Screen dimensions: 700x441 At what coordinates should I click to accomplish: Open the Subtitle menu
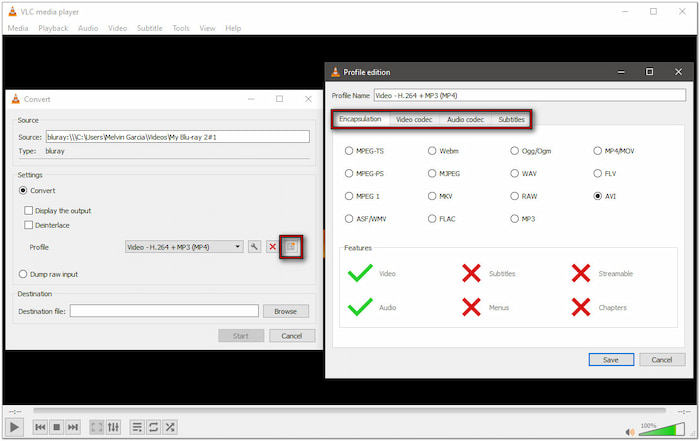pyautogui.click(x=148, y=28)
